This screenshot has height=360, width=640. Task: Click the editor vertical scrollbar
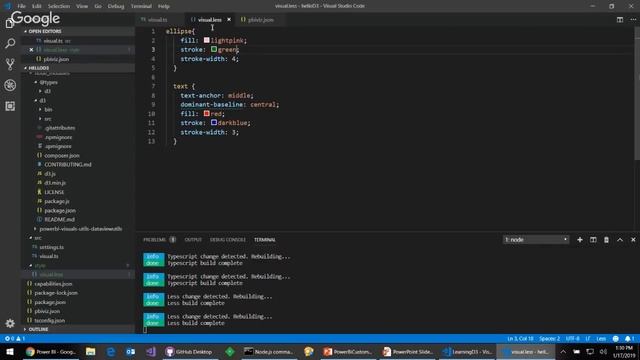(x=637, y=94)
